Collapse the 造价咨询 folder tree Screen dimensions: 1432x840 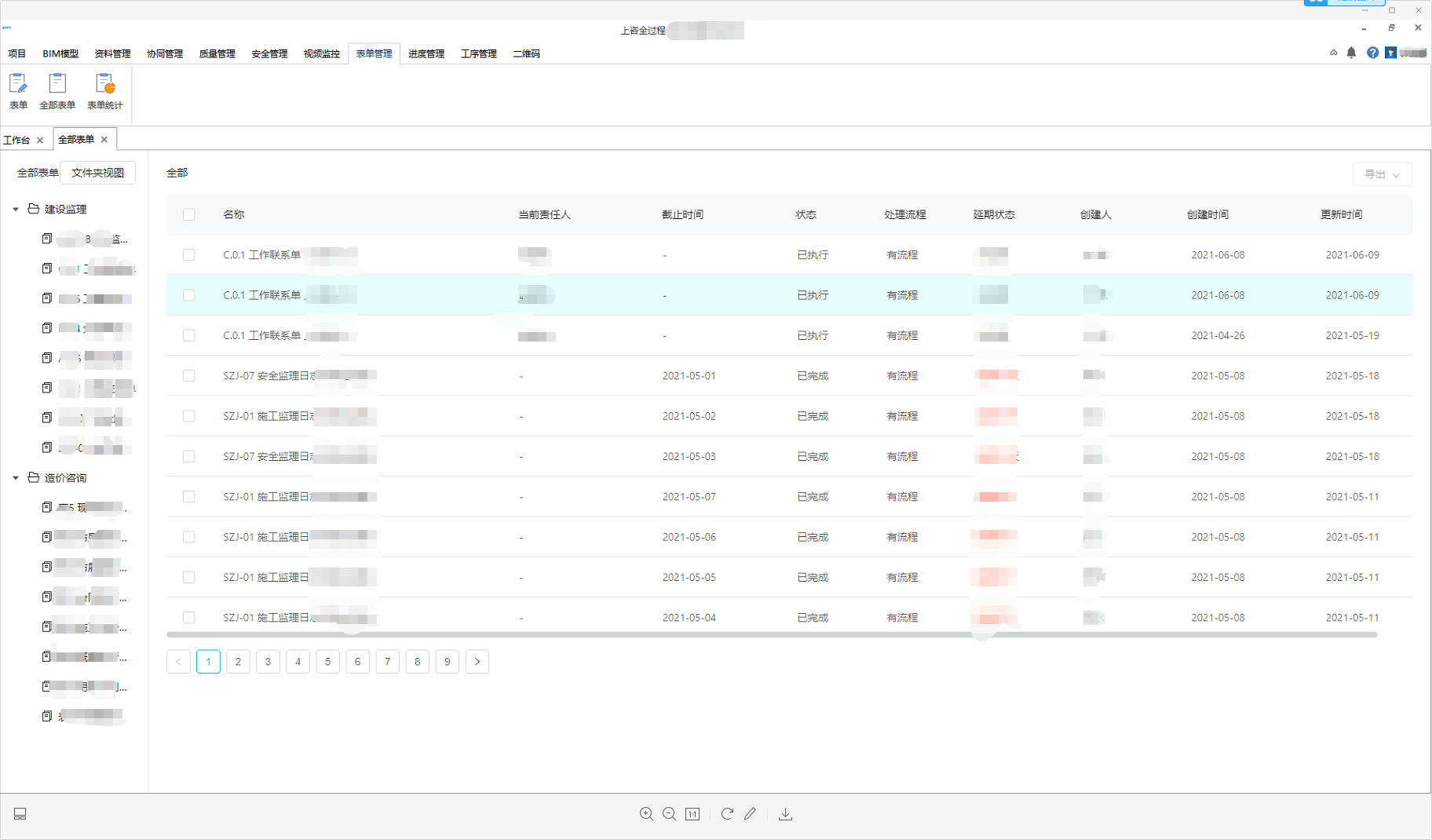point(16,478)
